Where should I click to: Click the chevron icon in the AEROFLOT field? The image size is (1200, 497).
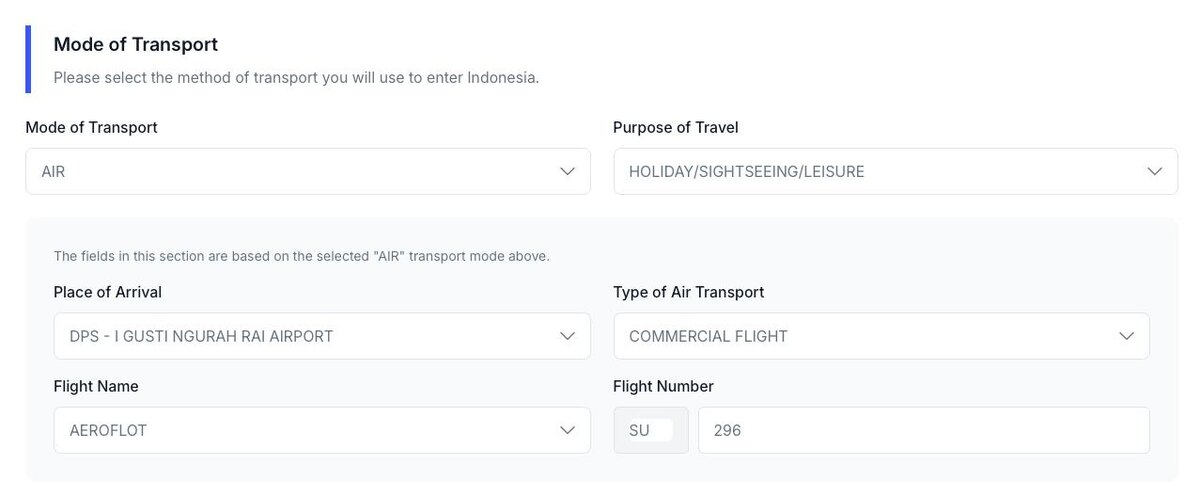pos(568,430)
